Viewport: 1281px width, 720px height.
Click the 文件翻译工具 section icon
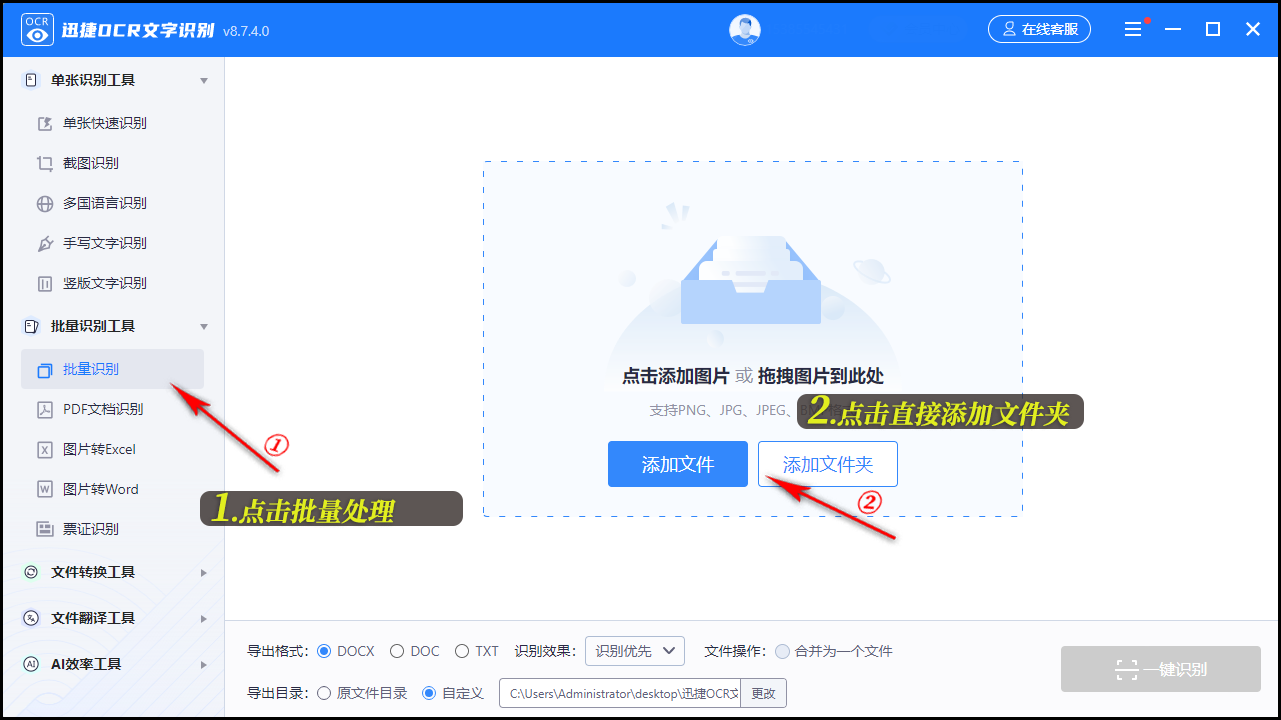click(x=31, y=618)
